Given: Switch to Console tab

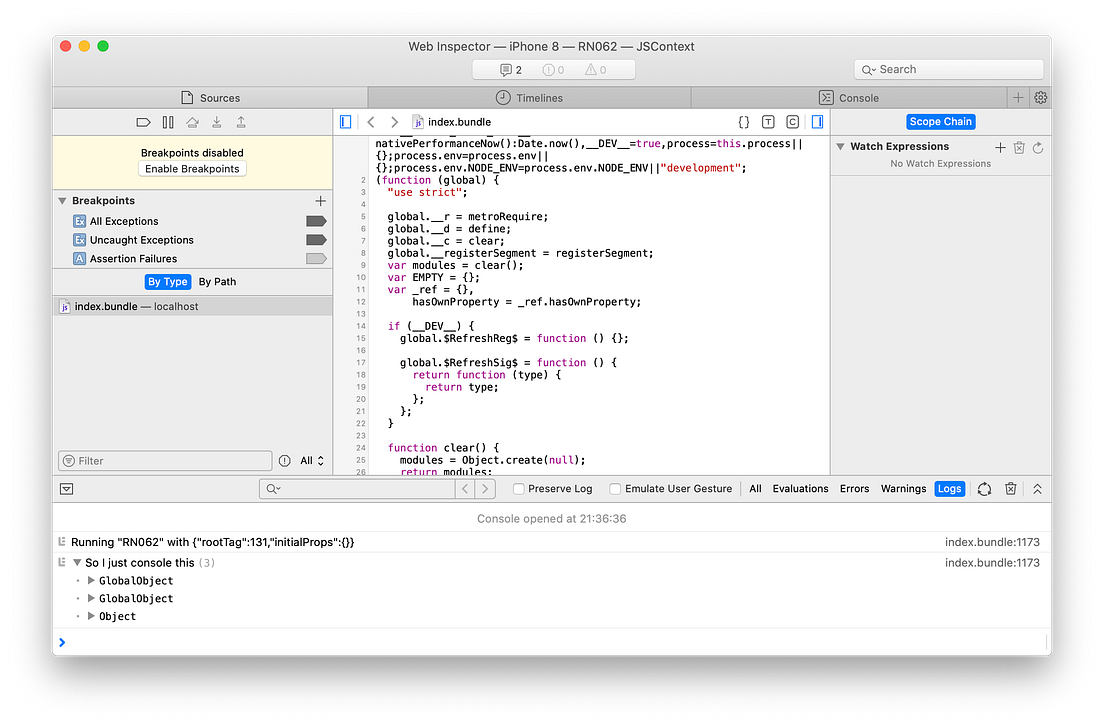Looking at the screenshot, I should tap(848, 98).
